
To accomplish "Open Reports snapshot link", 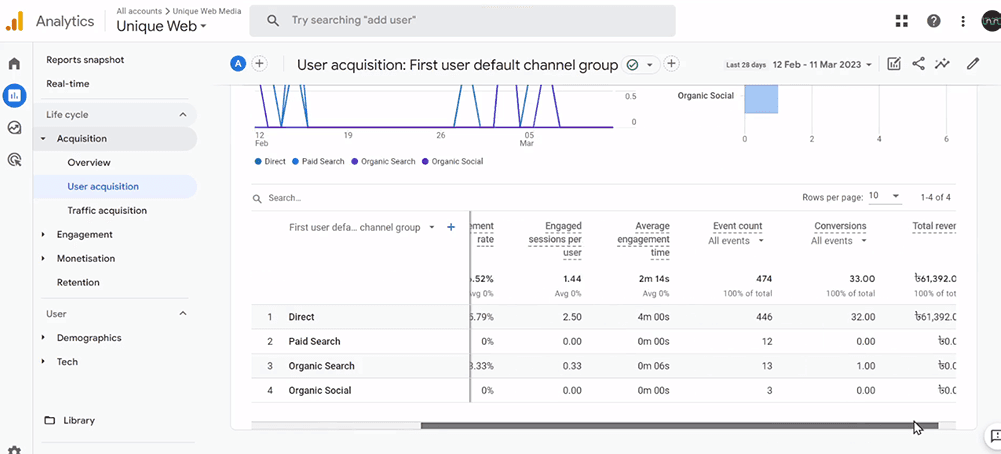I will click(x=85, y=60).
